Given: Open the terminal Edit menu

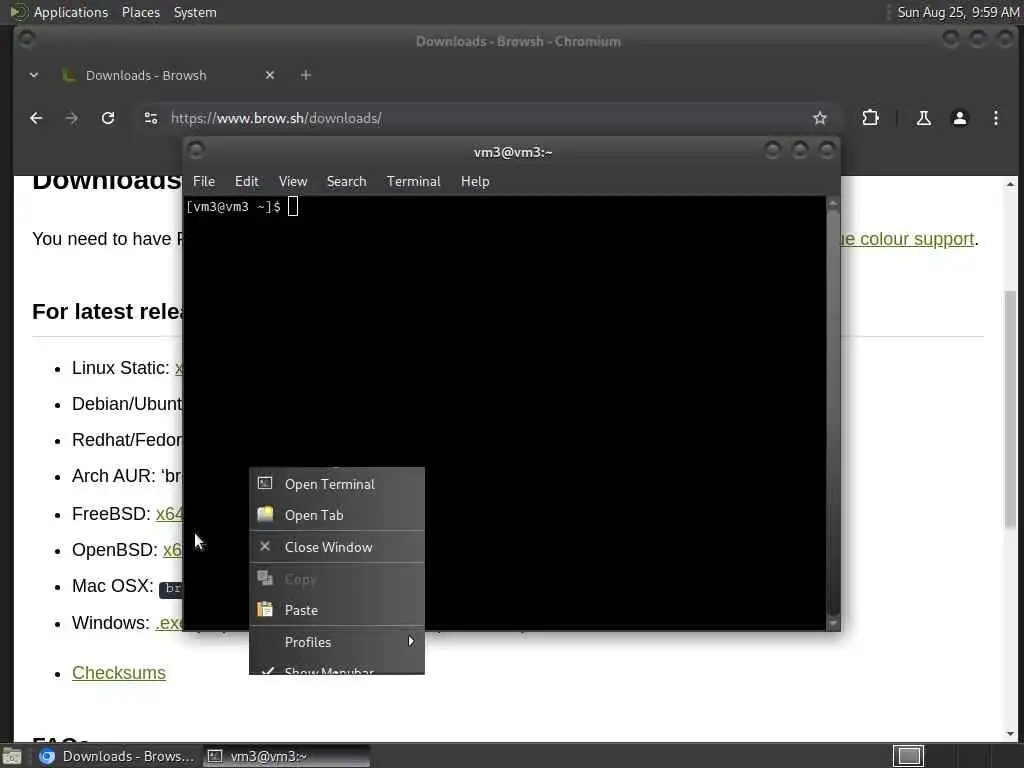Looking at the screenshot, I should (246, 182).
